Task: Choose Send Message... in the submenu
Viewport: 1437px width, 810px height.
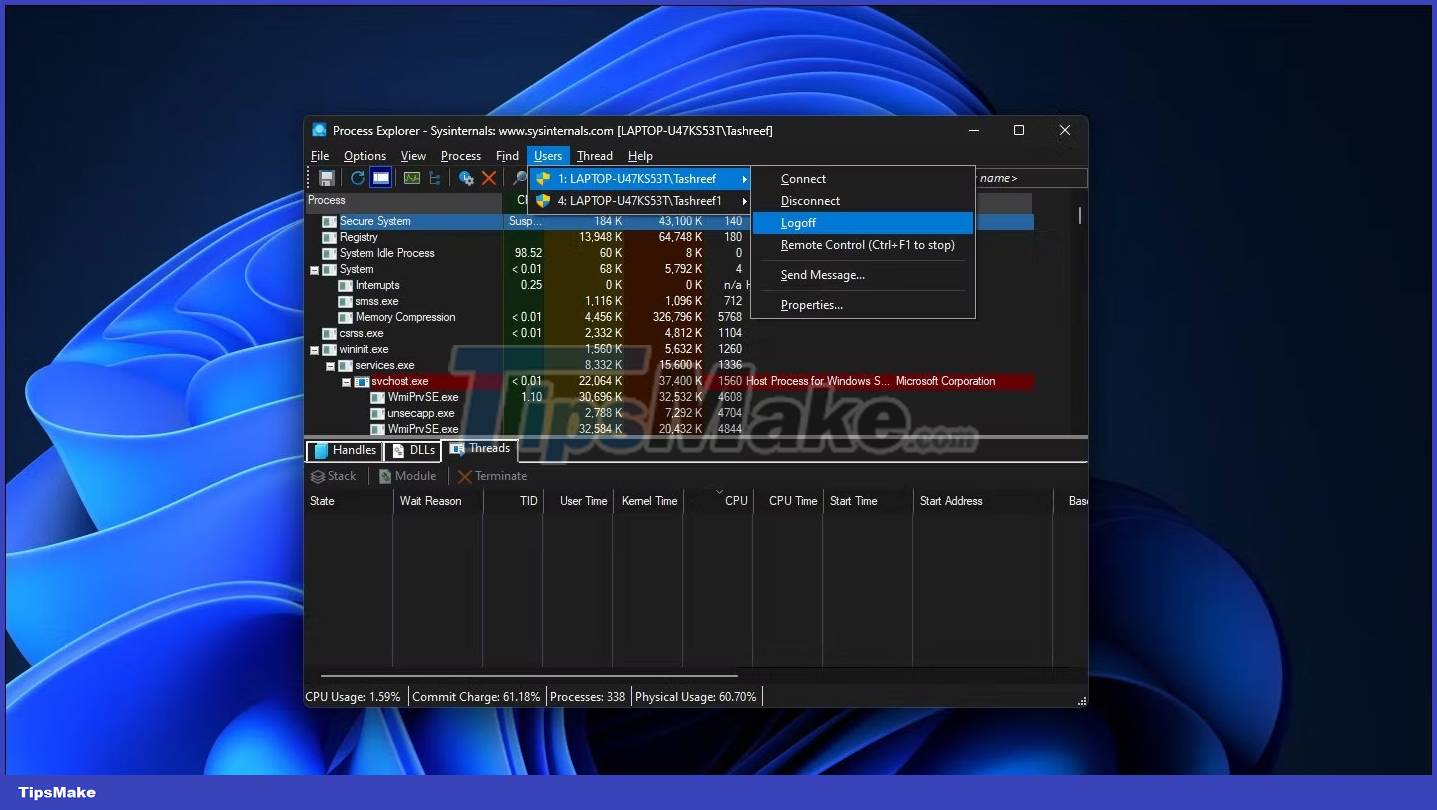Action: click(822, 275)
